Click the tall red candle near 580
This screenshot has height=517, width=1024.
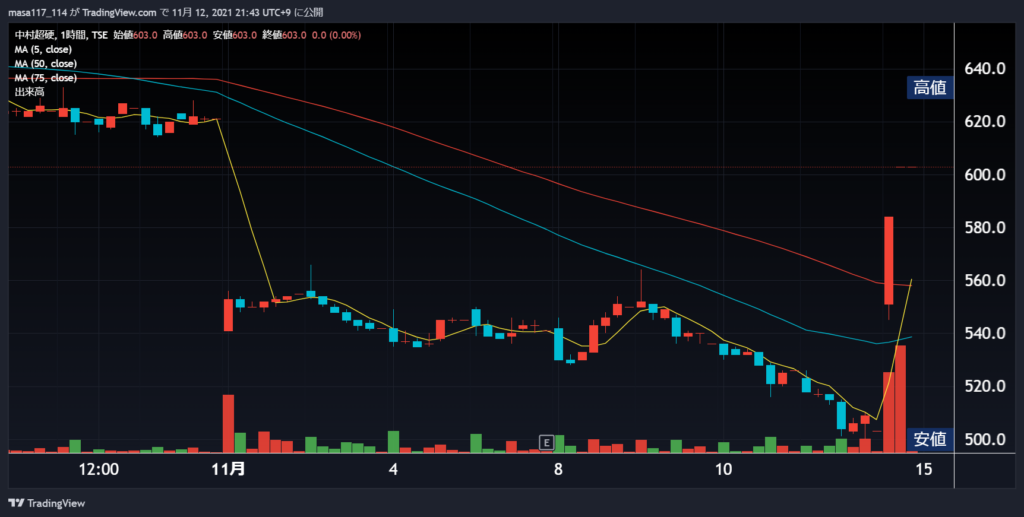[x=888, y=260]
